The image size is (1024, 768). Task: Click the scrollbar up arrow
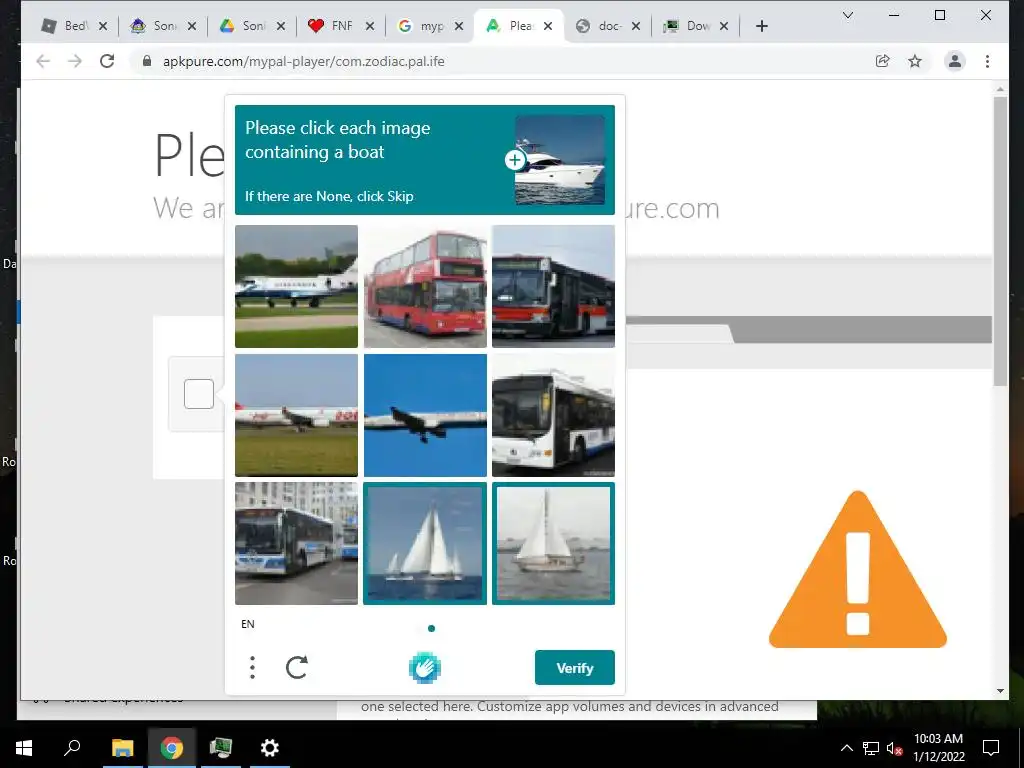(x=1000, y=89)
